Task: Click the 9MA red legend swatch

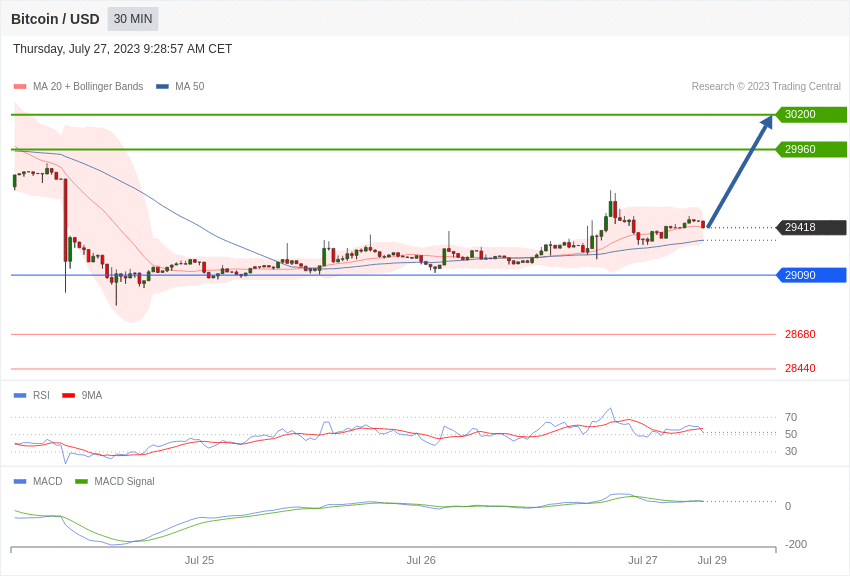Action: (68, 396)
